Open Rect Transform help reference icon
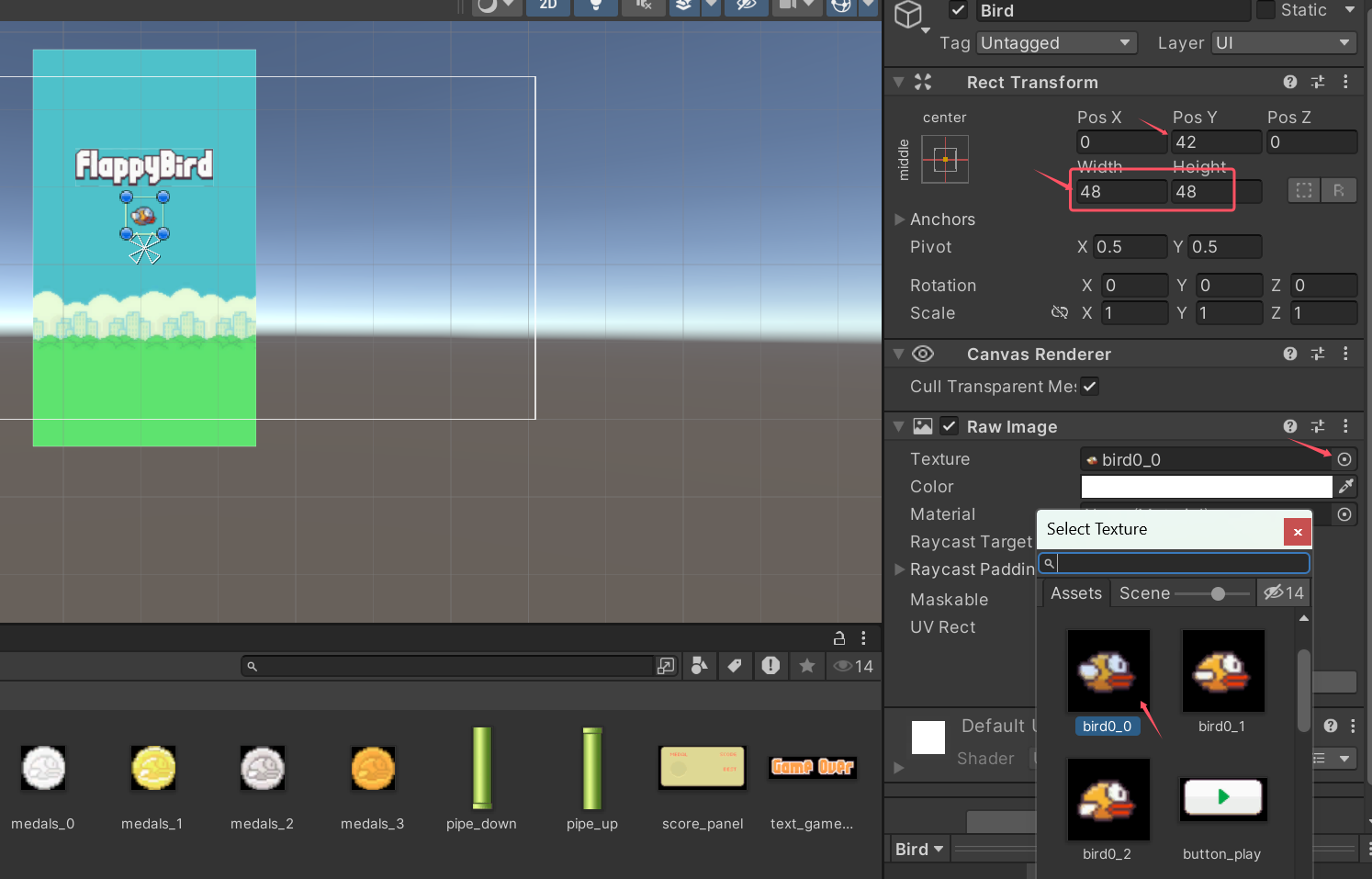1372x879 pixels. 1290,82
